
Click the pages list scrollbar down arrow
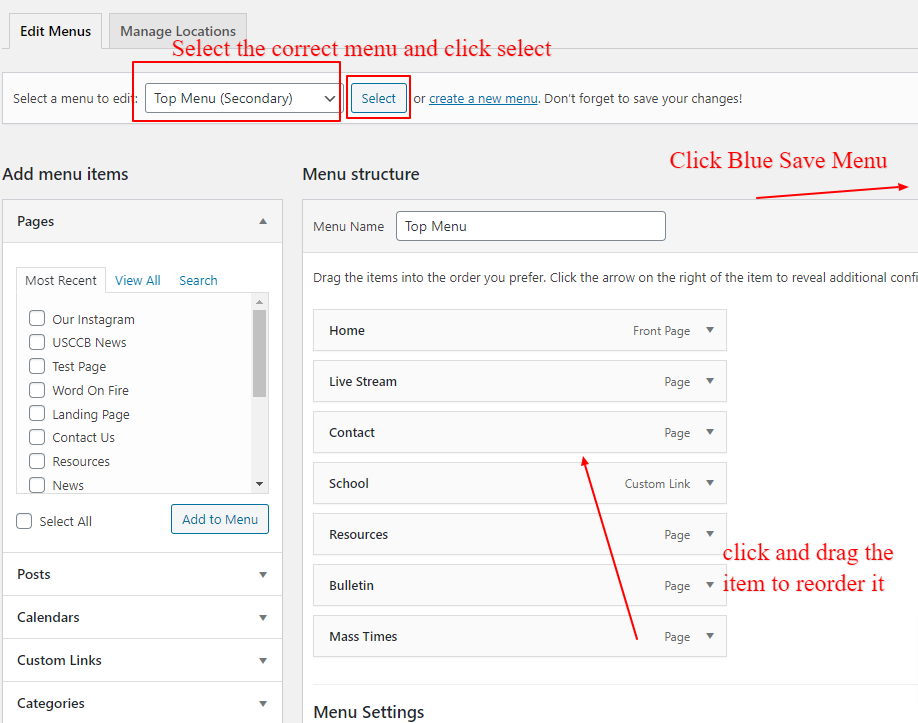coord(260,484)
